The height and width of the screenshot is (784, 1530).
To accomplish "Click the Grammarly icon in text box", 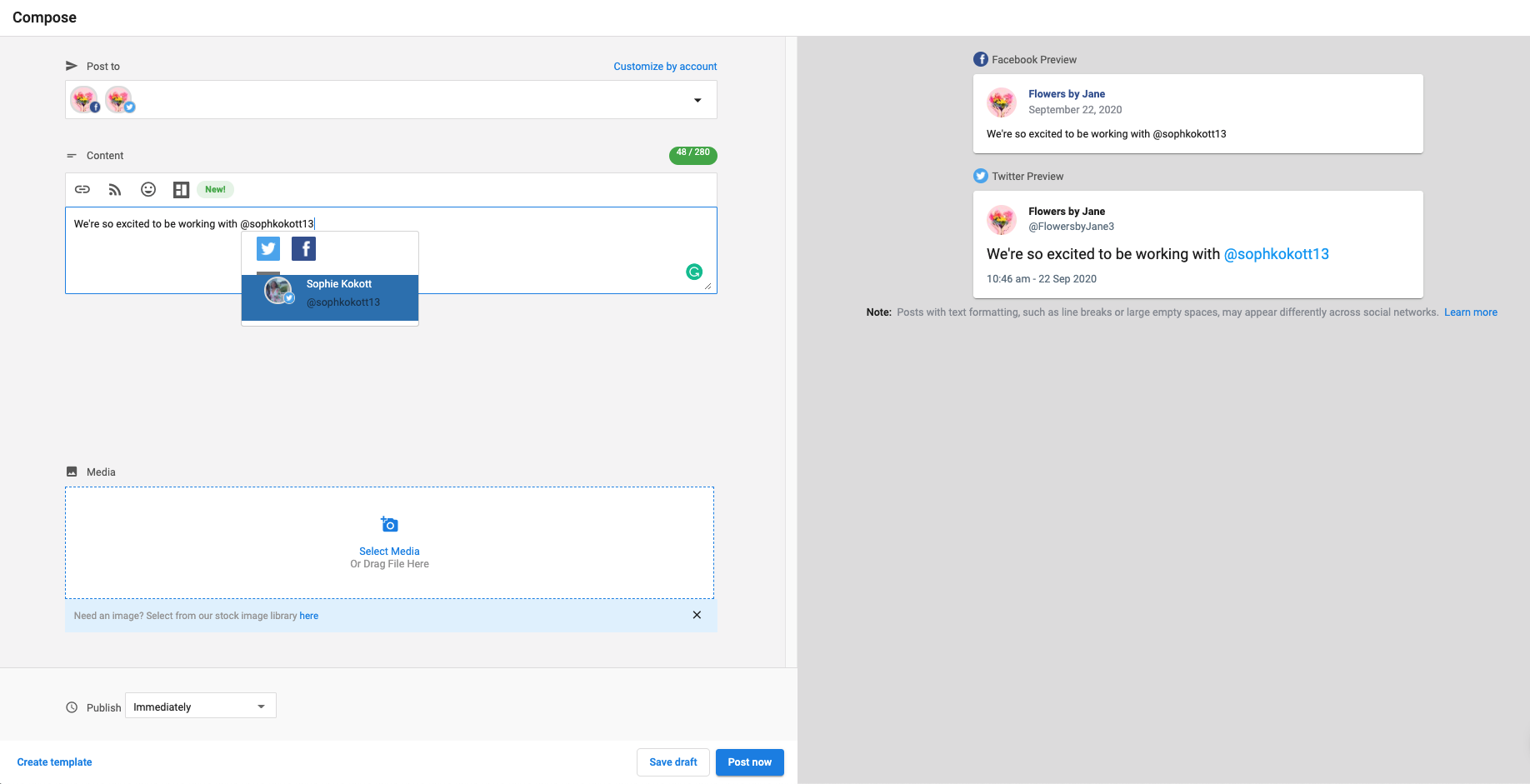I will point(694,272).
